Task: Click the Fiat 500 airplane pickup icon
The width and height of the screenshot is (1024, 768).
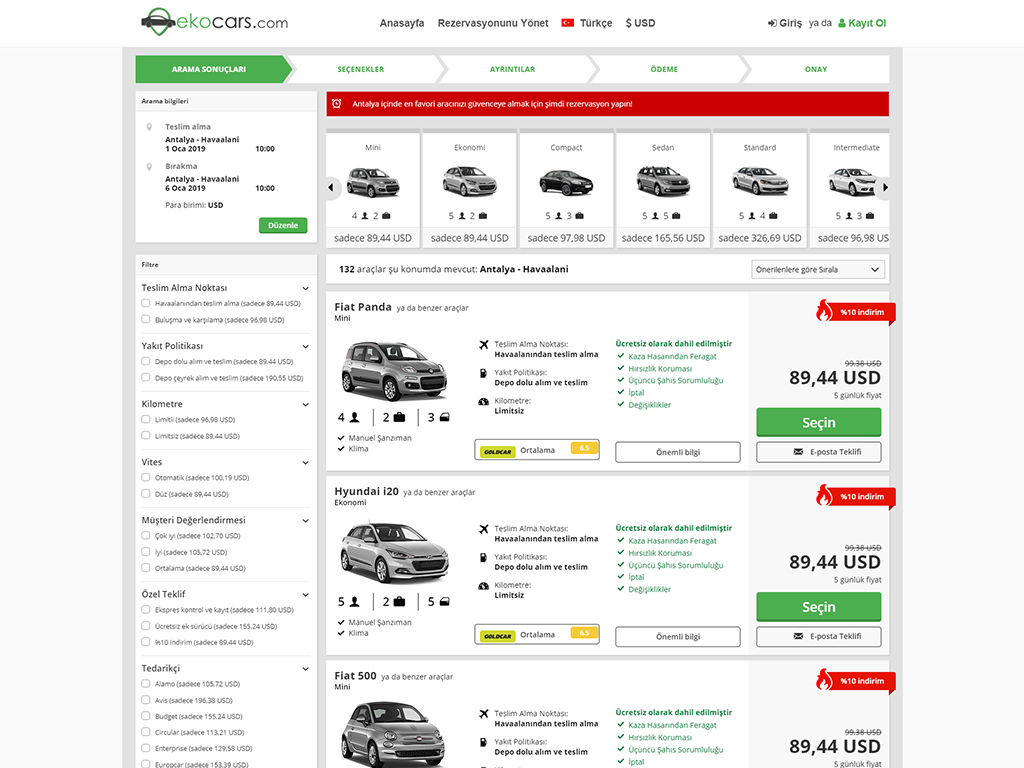Action: pyautogui.click(x=483, y=714)
